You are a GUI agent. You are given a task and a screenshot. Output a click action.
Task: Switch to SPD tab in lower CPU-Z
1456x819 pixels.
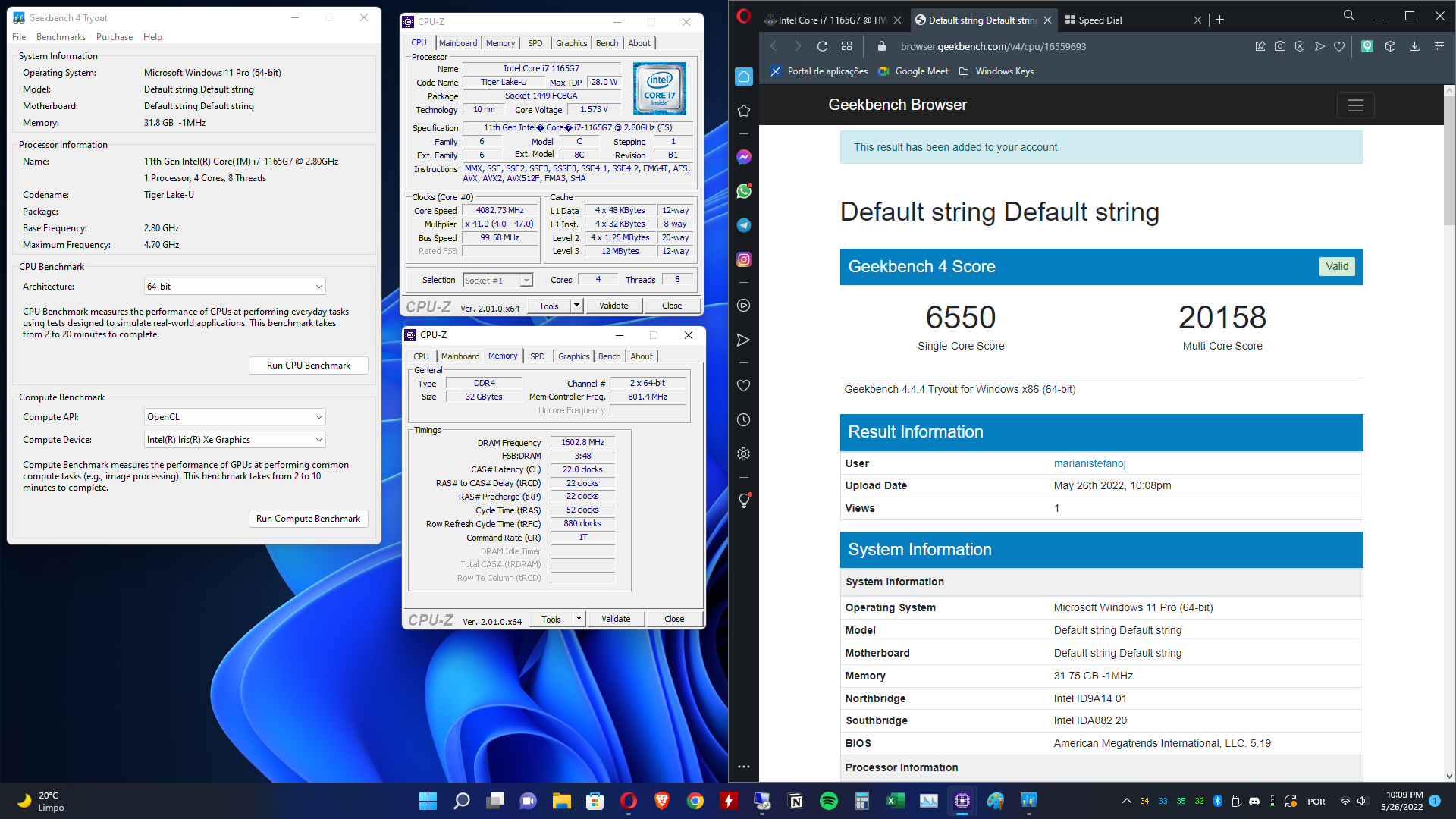[537, 356]
